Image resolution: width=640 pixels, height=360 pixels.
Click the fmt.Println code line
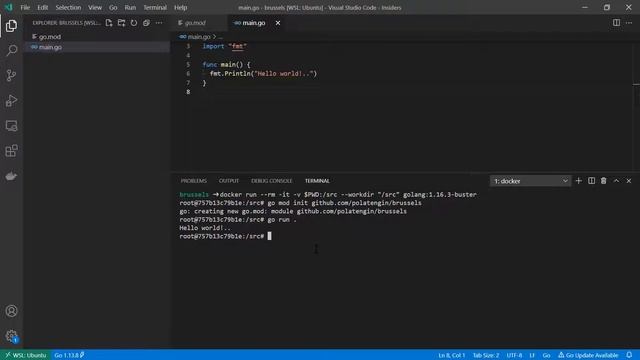point(263,73)
